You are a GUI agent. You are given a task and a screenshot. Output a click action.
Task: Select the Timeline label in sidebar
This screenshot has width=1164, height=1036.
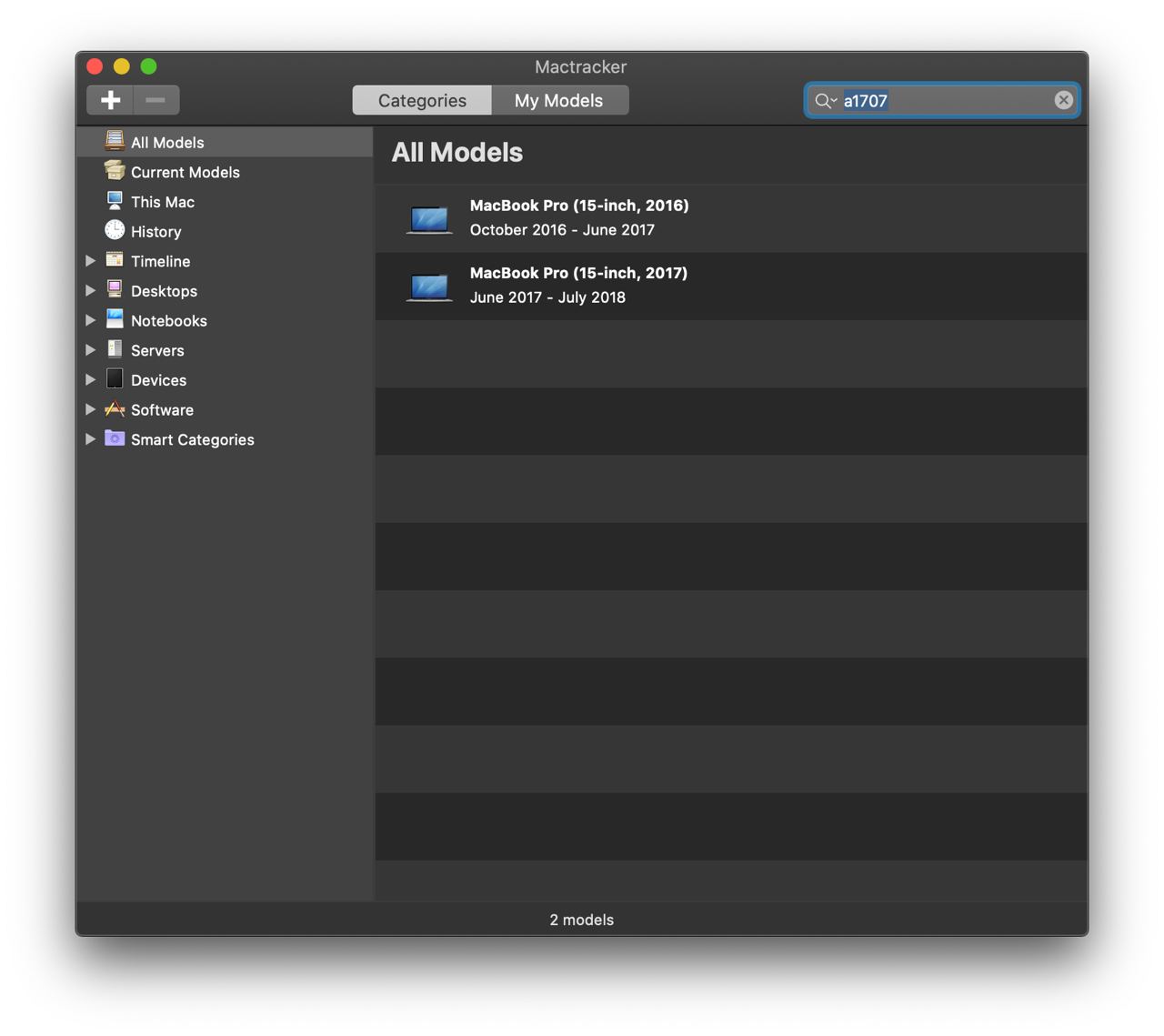160,261
